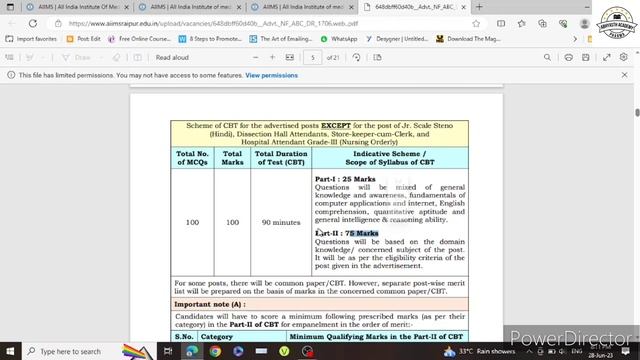The image size is (640, 360).
Task: Click the 'Total Duration of Test (CBT)' header
Action: pos(281,158)
